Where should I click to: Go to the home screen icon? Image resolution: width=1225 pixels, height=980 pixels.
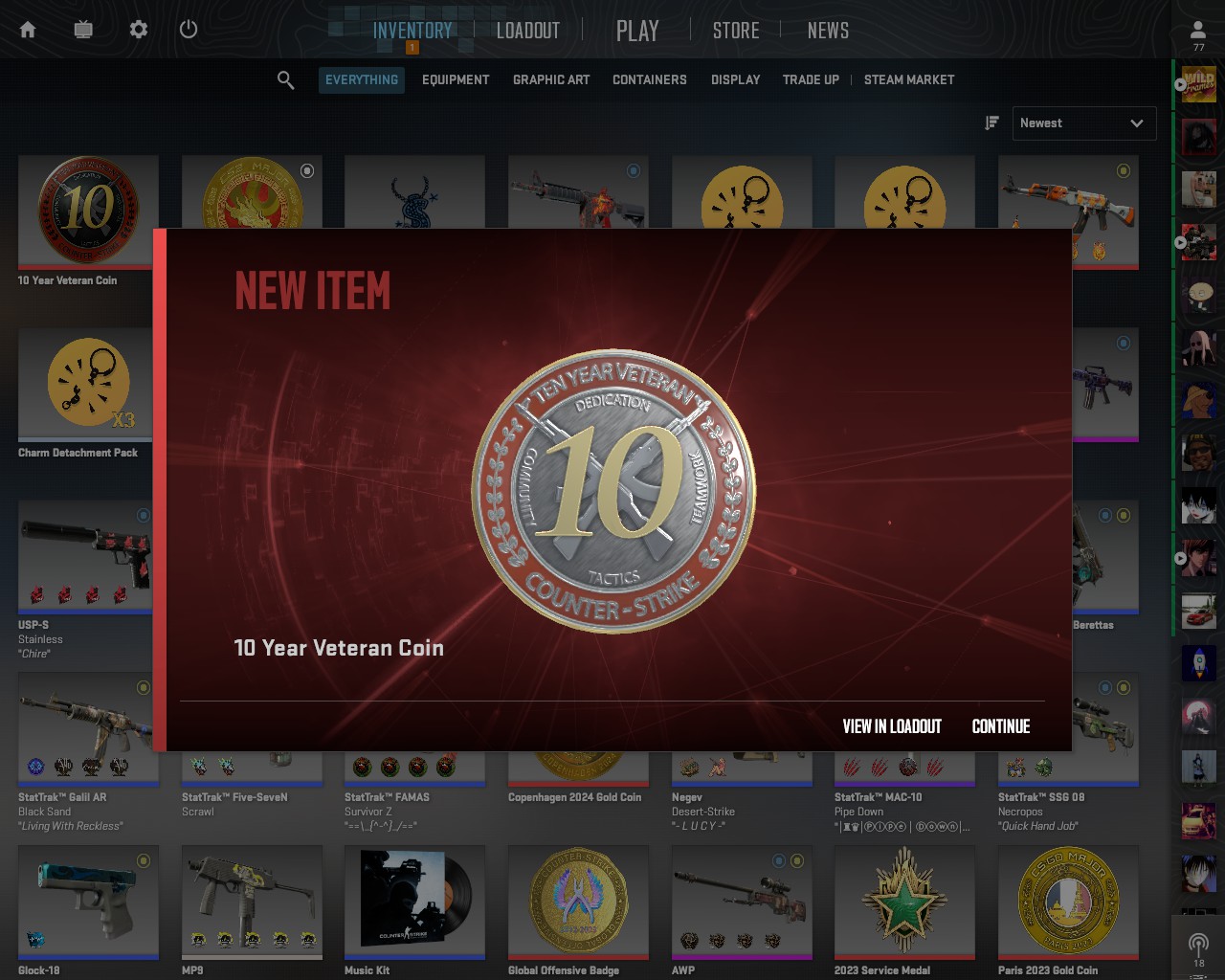click(28, 30)
